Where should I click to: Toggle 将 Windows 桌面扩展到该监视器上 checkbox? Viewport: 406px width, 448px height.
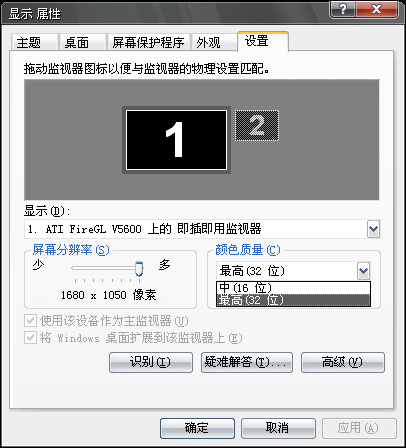tap(30, 338)
